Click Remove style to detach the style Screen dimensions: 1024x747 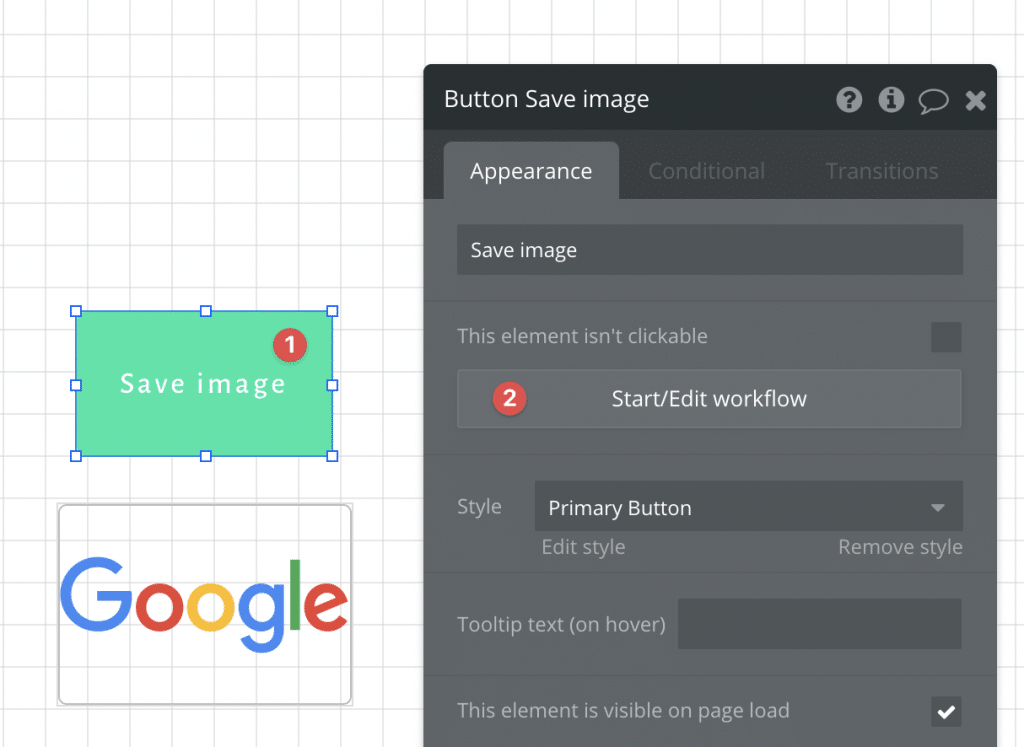click(x=899, y=547)
